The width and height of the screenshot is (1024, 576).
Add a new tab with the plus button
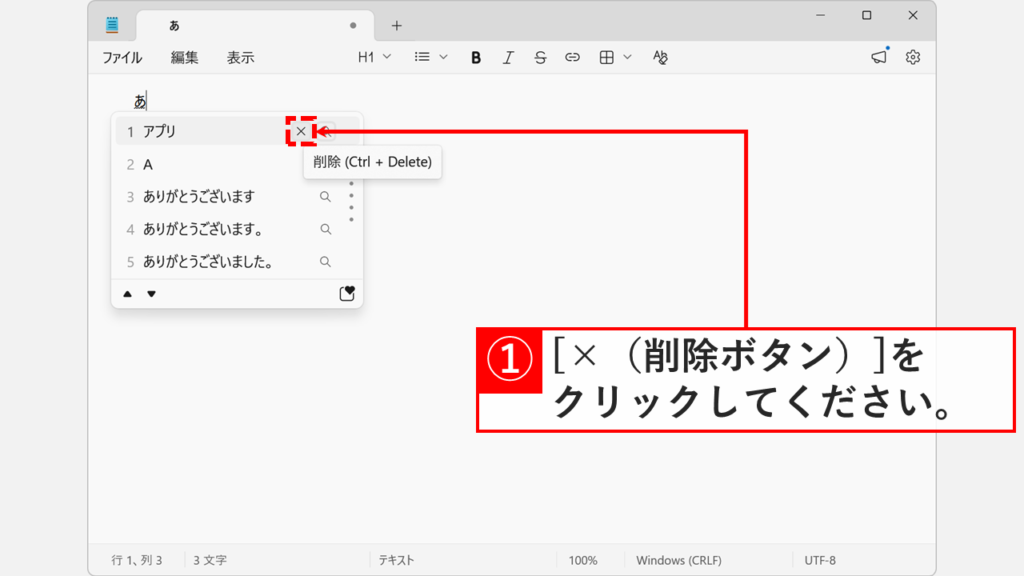[x=396, y=25]
